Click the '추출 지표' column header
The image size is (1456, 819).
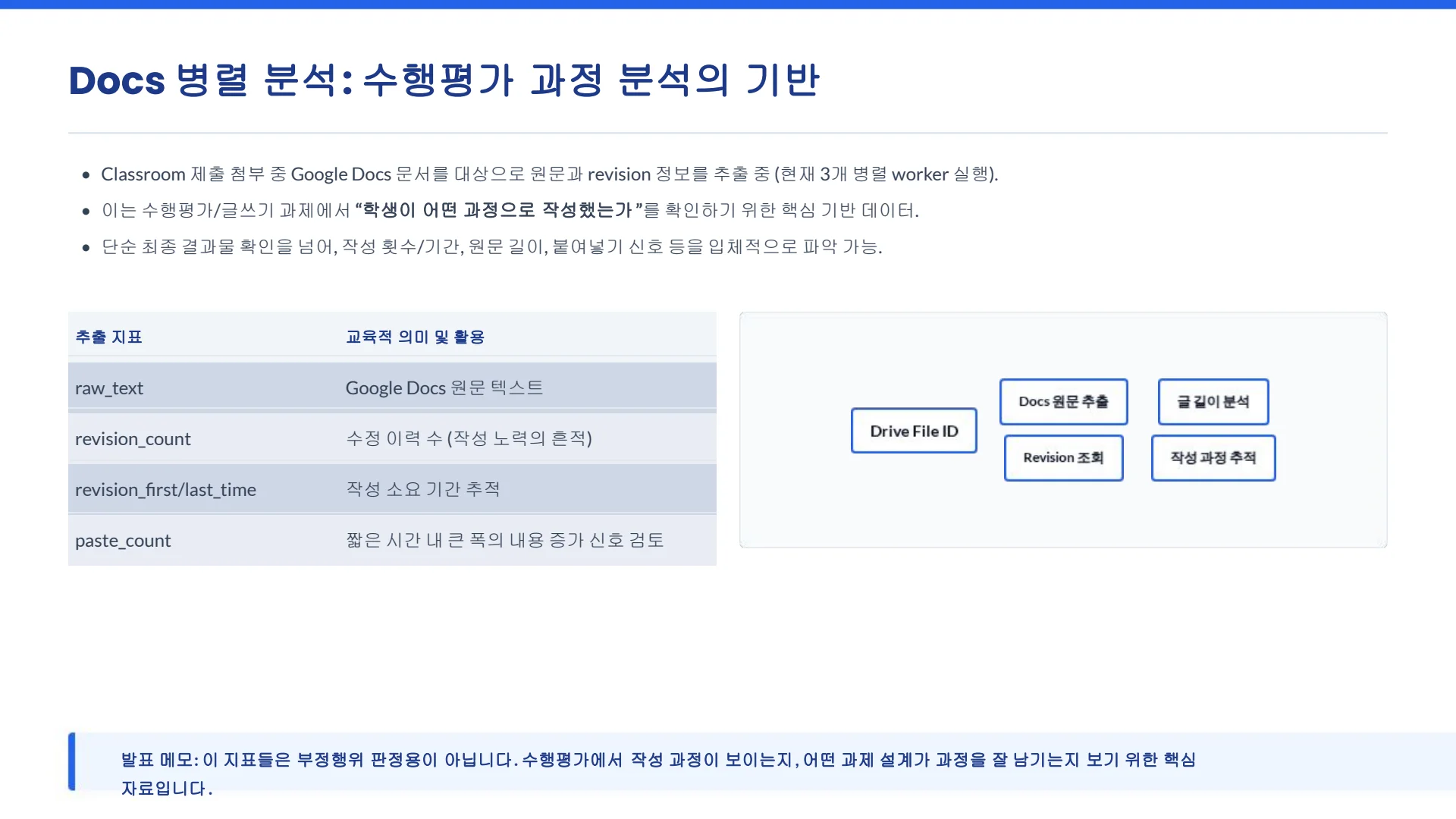109,337
